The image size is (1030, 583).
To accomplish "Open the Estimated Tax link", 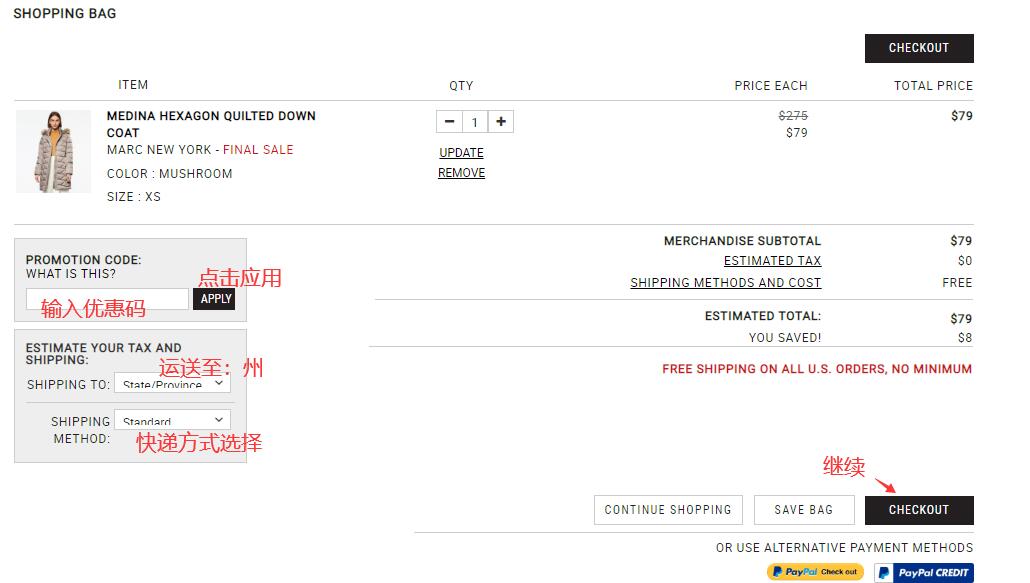I will (x=772, y=261).
